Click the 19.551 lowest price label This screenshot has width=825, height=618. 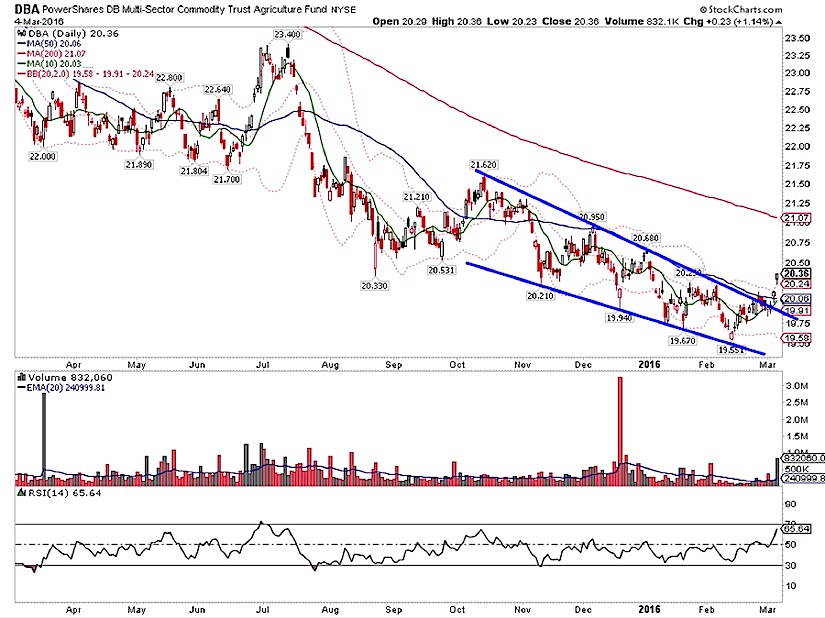(x=731, y=350)
